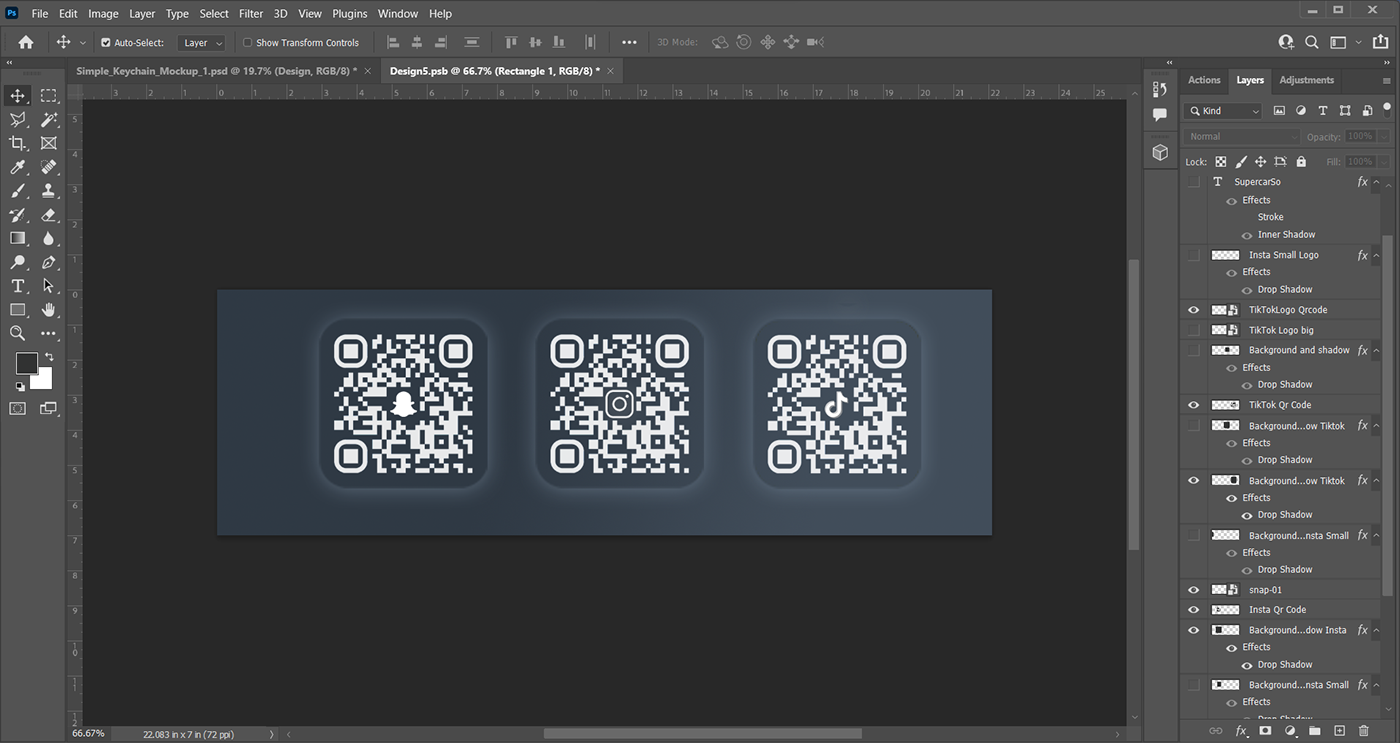
Task: Hide the snap-01 layer
Action: click(x=1193, y=590)
